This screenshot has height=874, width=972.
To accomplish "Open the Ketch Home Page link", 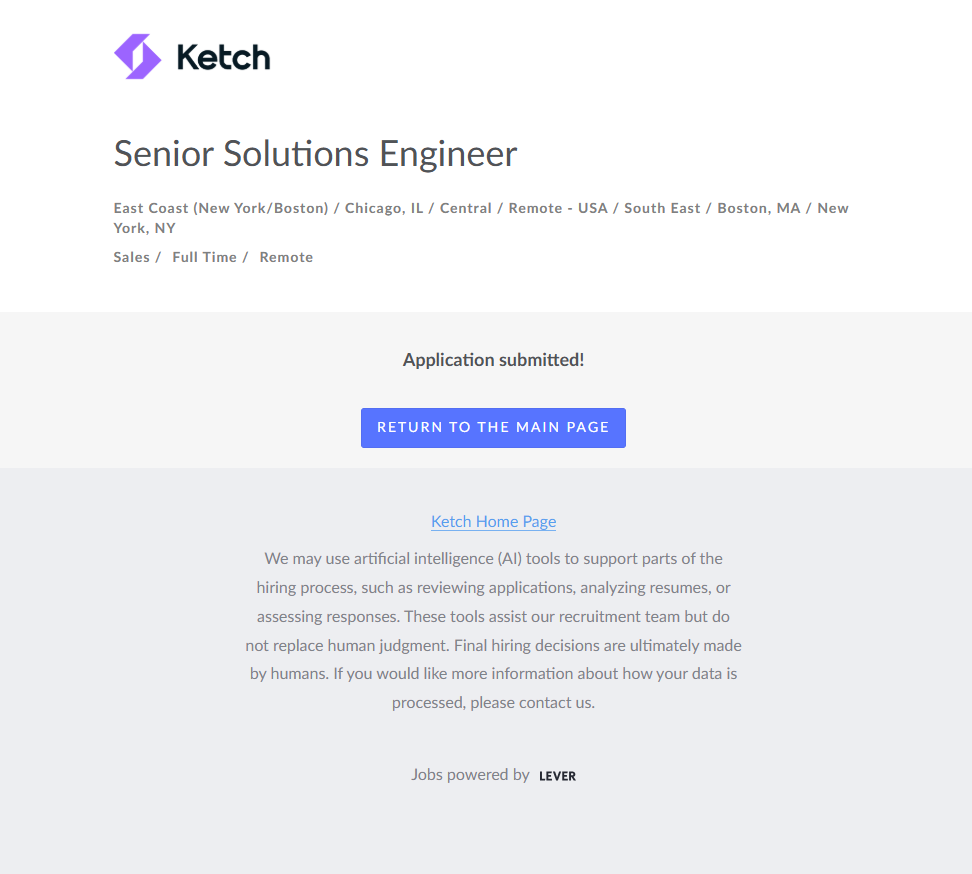I will point(493,521).
